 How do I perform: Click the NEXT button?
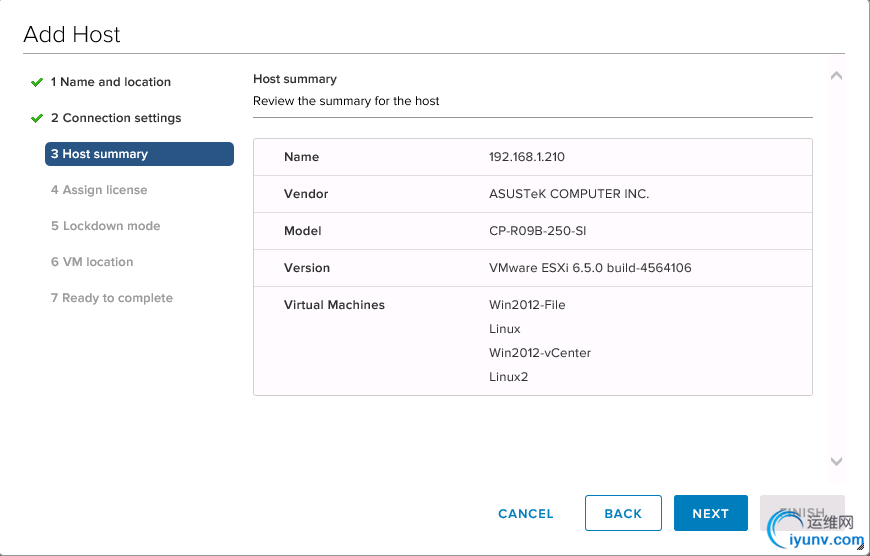711,513
